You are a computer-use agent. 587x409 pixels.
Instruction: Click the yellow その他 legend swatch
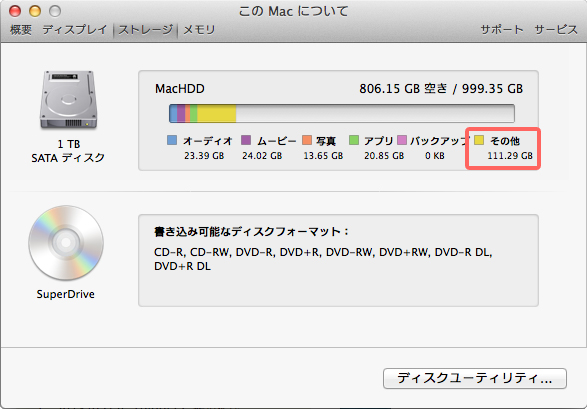[x=479, y=140]
